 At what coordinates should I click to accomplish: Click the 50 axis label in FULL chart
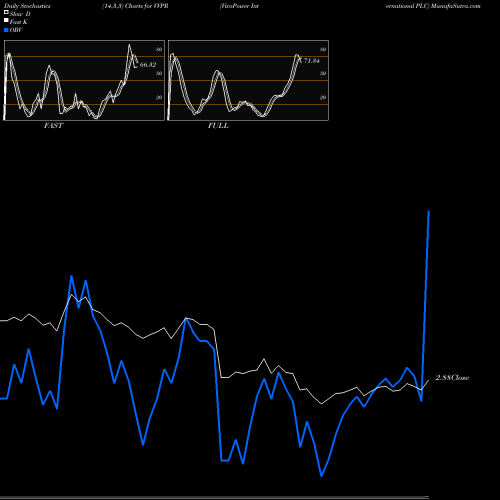coord(323,73)
